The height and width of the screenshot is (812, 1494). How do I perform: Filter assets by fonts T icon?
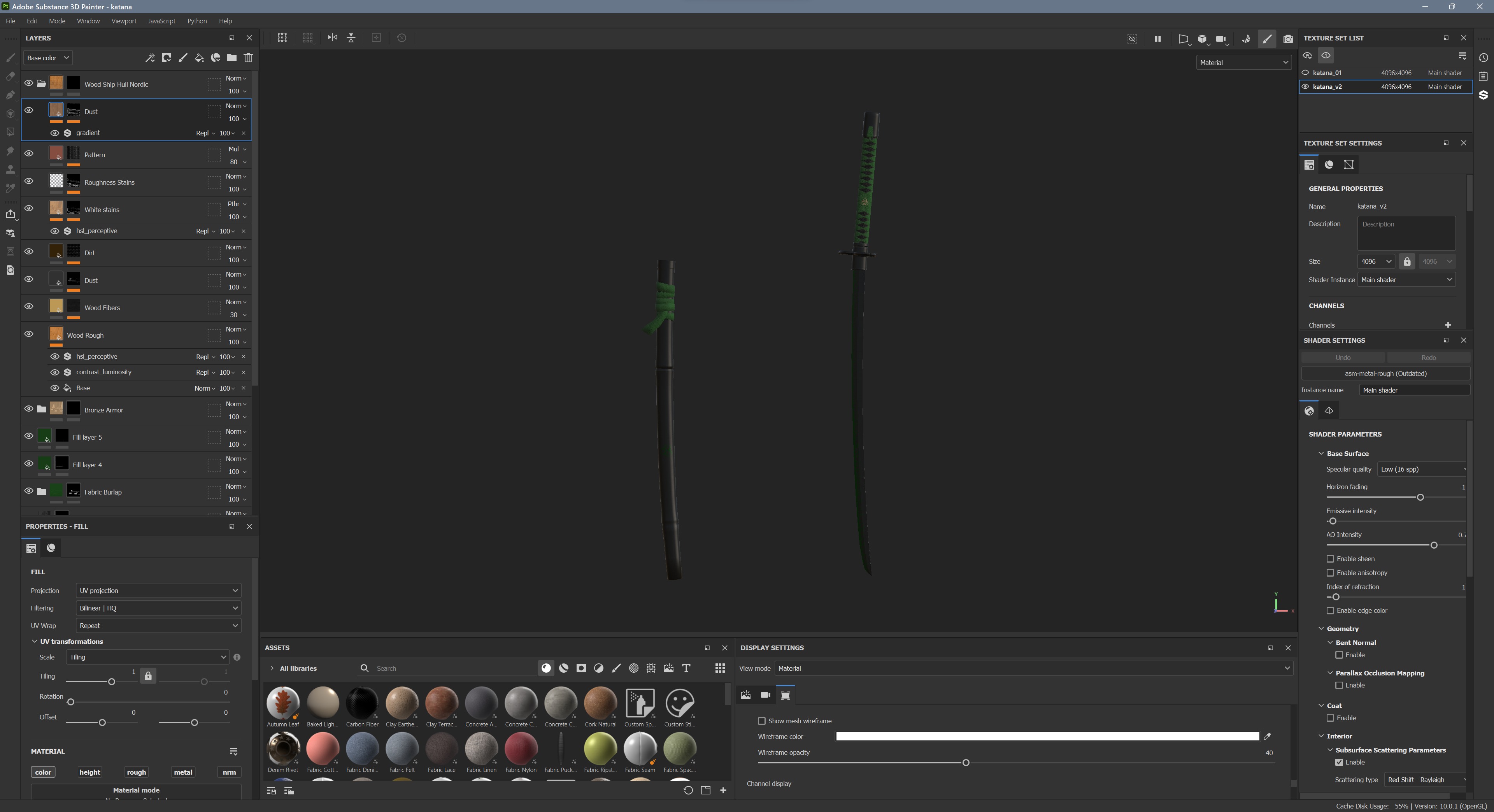coord(686,668)
